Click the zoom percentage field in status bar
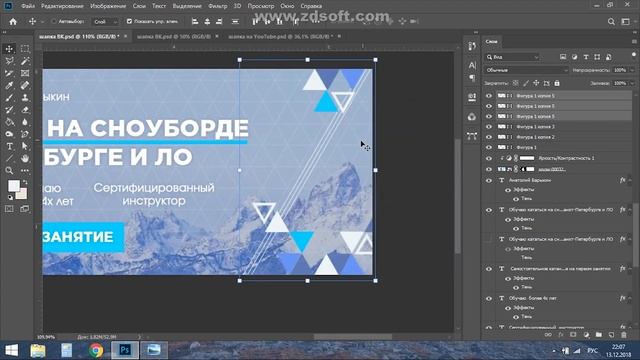640x360 pixels. pos(46,337)
